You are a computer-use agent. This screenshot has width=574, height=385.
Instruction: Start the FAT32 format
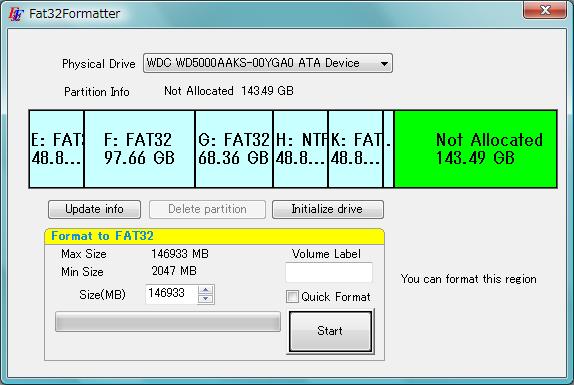click(330, 331)
